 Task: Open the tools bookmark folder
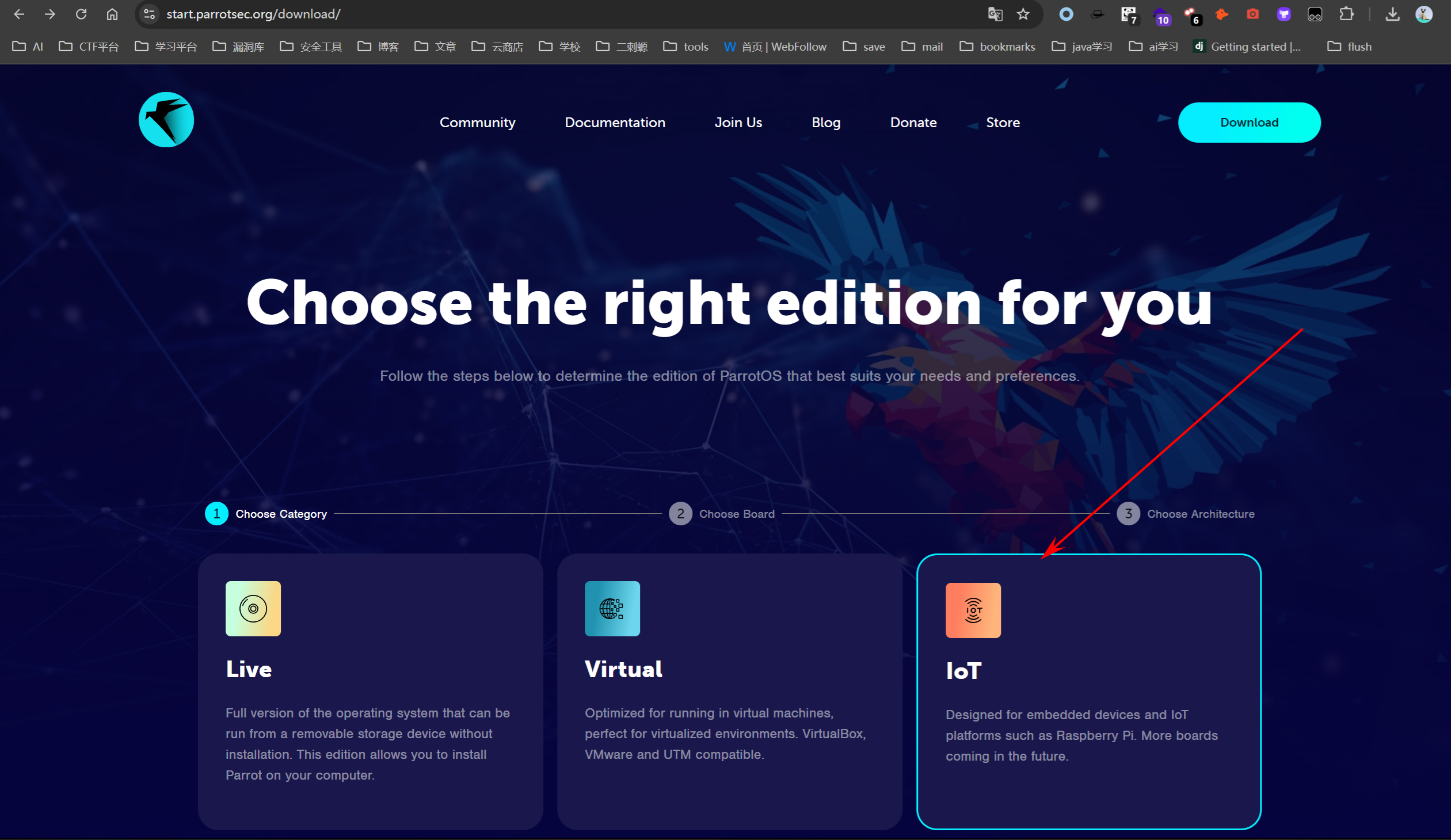point(685,47)
